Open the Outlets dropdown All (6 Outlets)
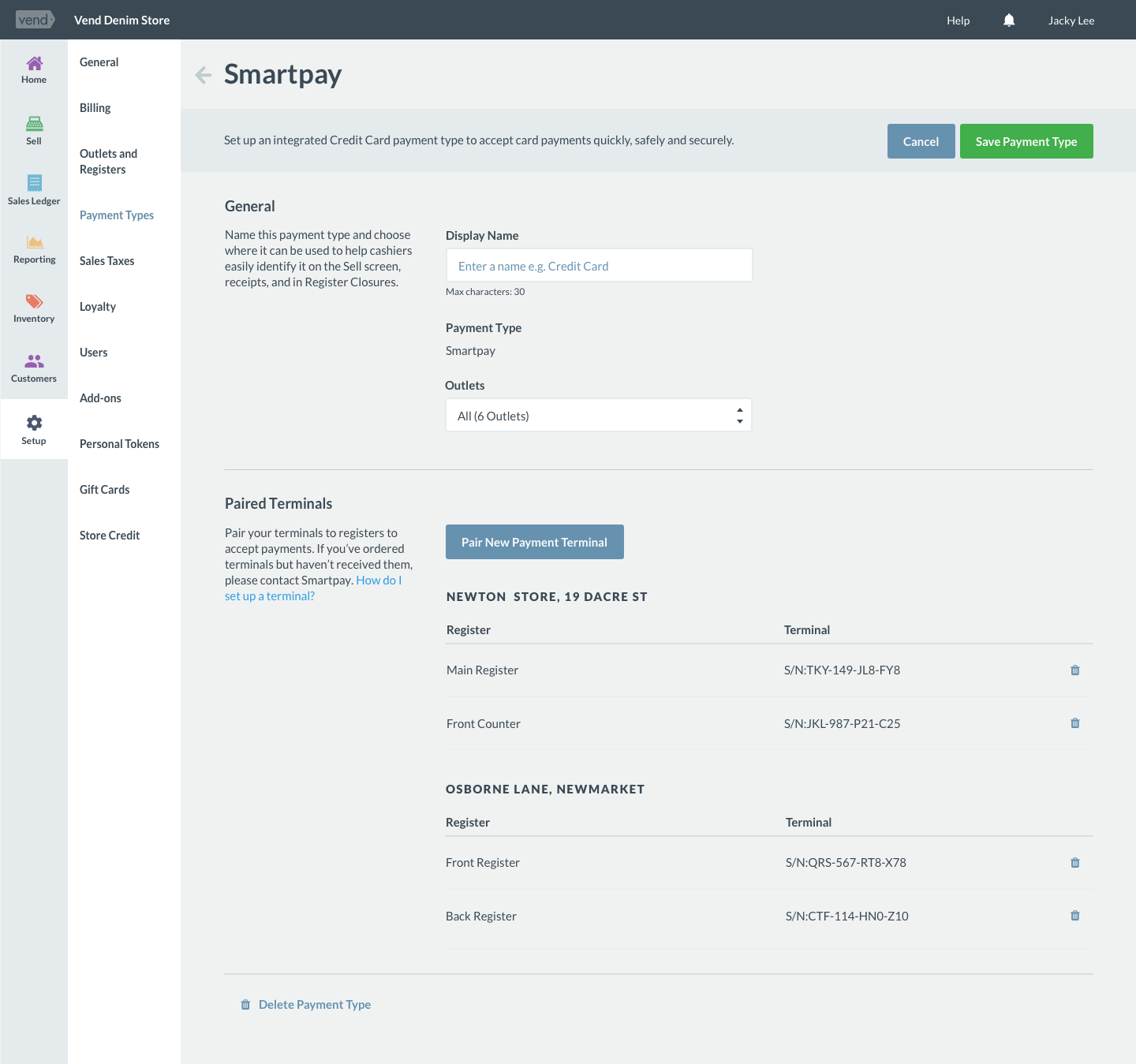 [x=599, y=416]
